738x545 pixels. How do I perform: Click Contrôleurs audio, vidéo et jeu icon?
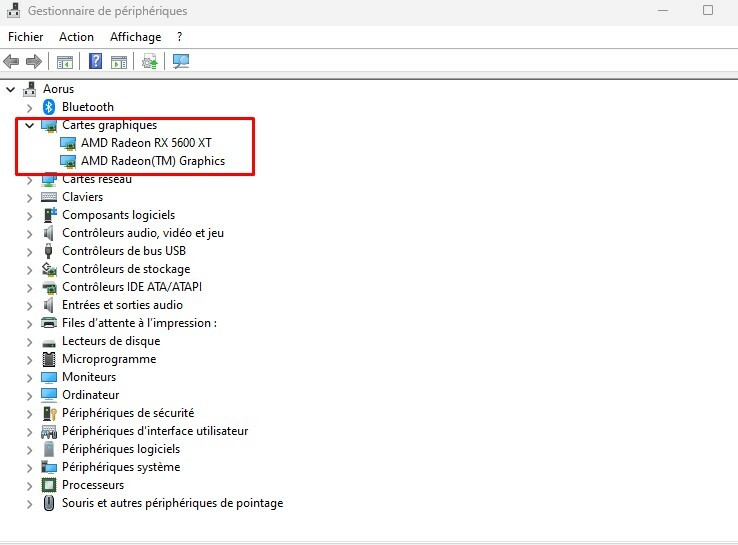pyautogui.click(x=48, y=233)
